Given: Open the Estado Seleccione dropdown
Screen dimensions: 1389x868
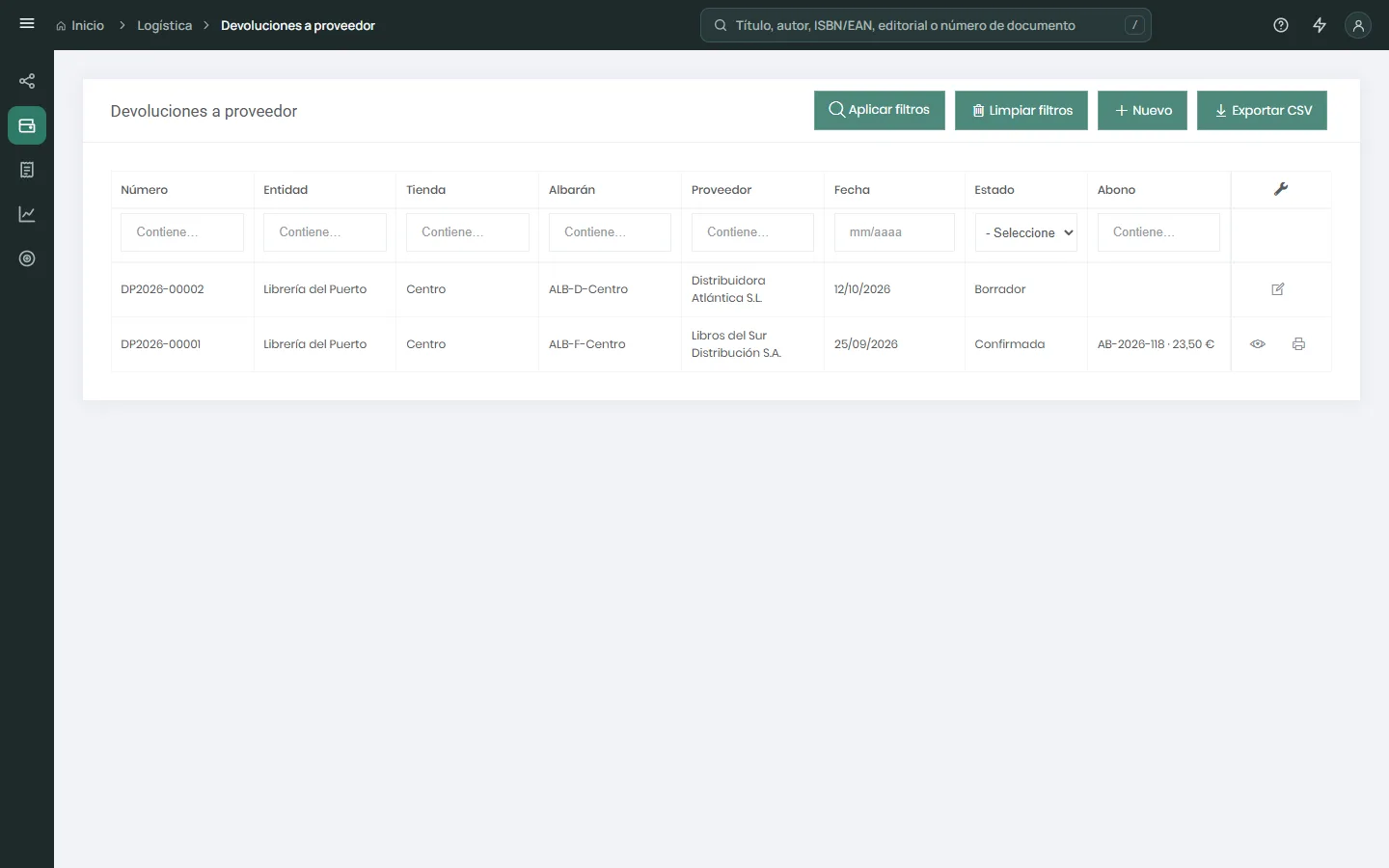Looking at the screenshot, I should tap(1026, 232).
